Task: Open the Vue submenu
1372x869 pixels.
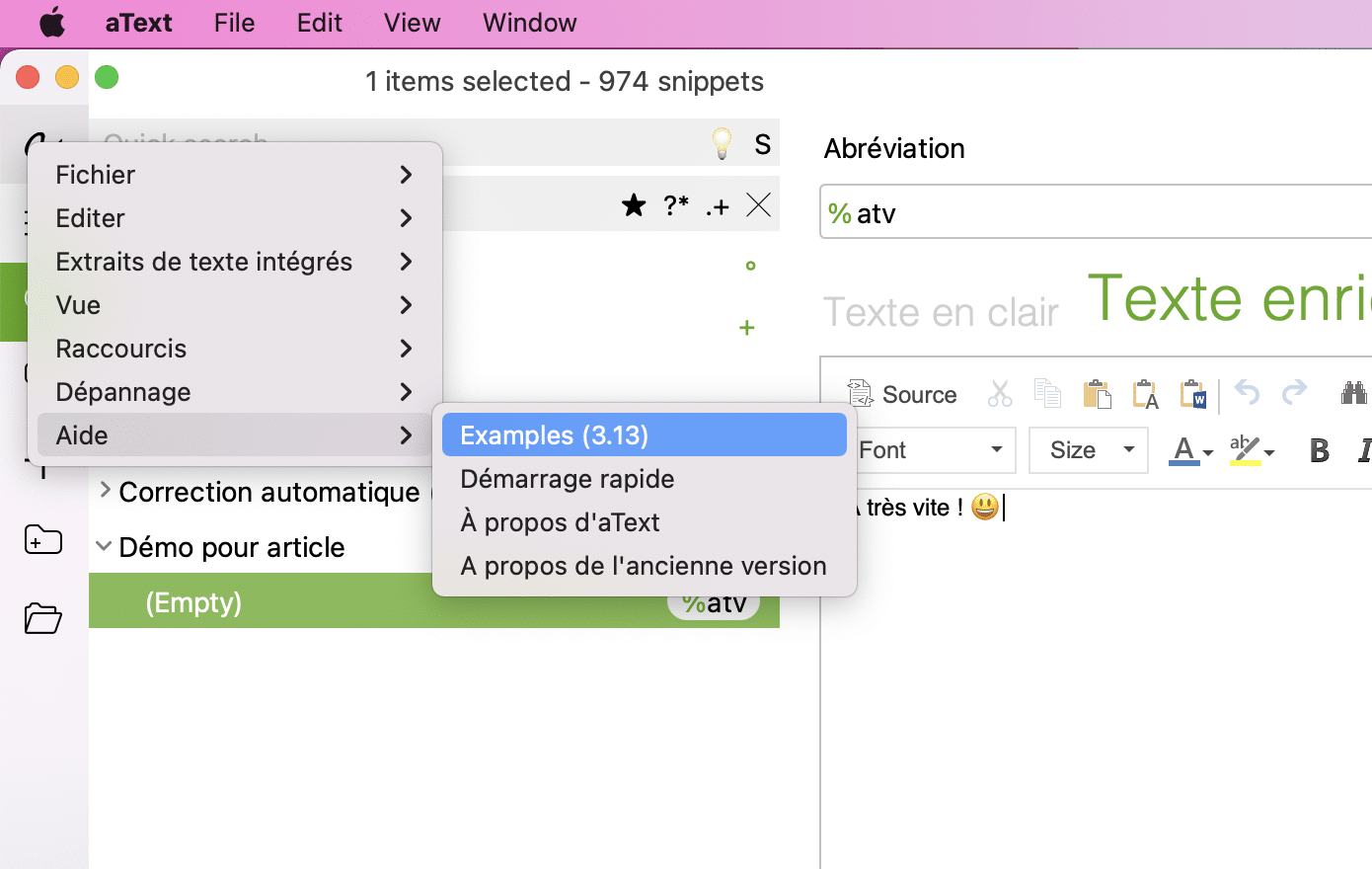Action: pos(235,305)
